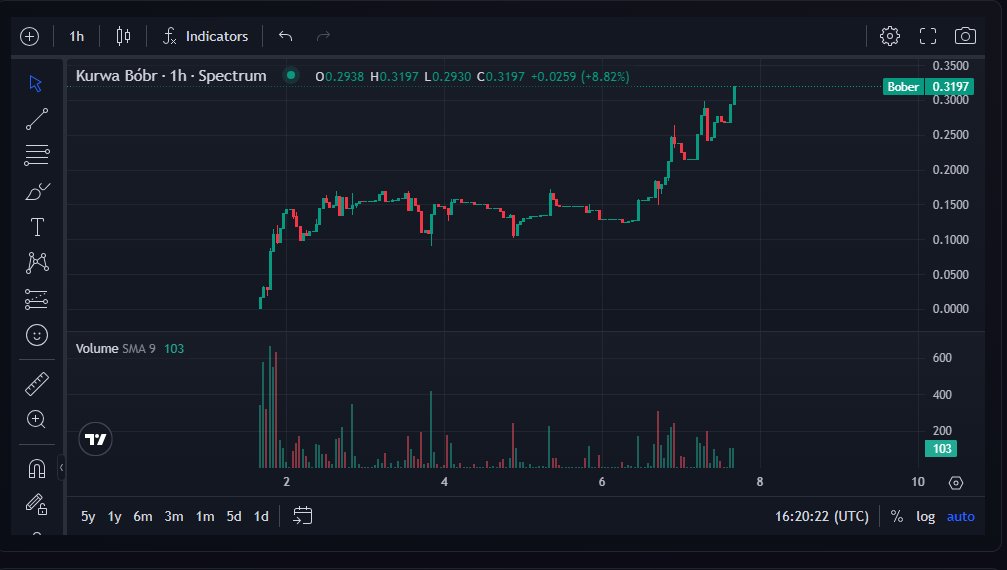
Task: Select the forecasting and measurement tool
Action: [x=37, y=299]
